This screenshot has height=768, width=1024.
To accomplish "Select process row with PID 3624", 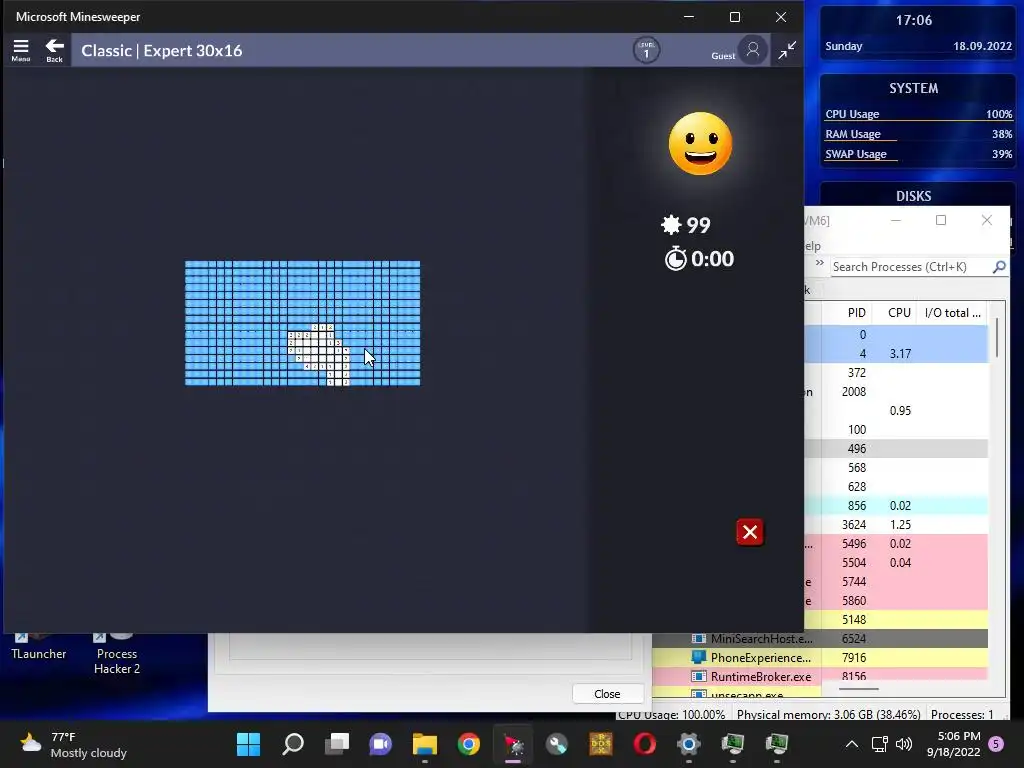I will click(x=896, y=524).
